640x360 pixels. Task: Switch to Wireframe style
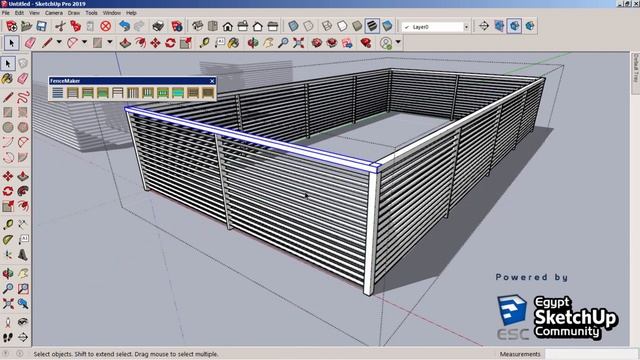coord(327,27)
